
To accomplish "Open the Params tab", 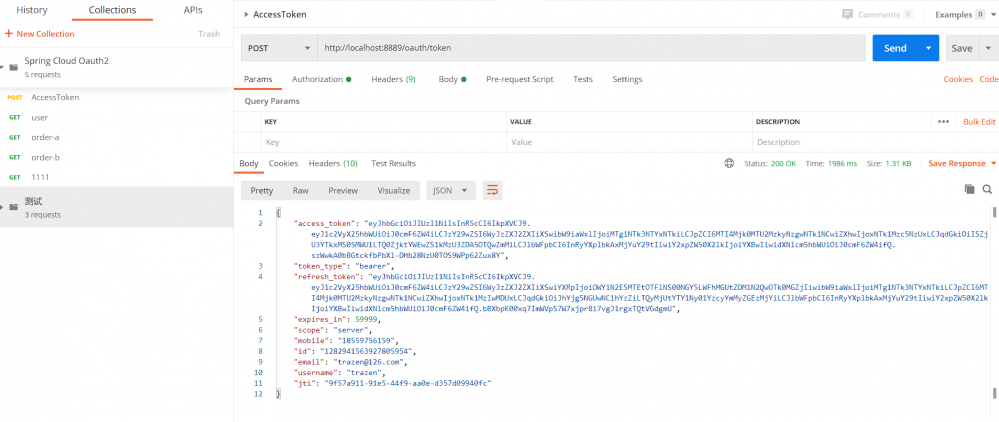I will pos(258,80).
